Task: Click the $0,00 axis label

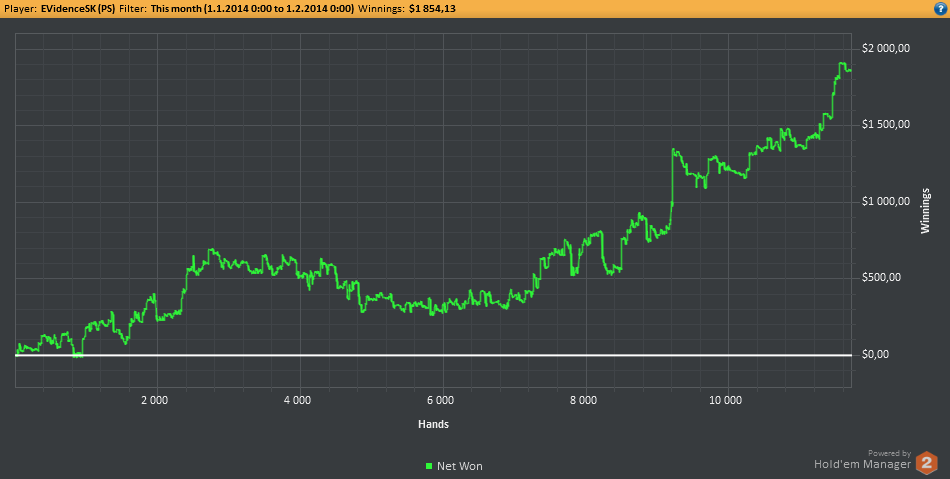Action: point(875,354)
